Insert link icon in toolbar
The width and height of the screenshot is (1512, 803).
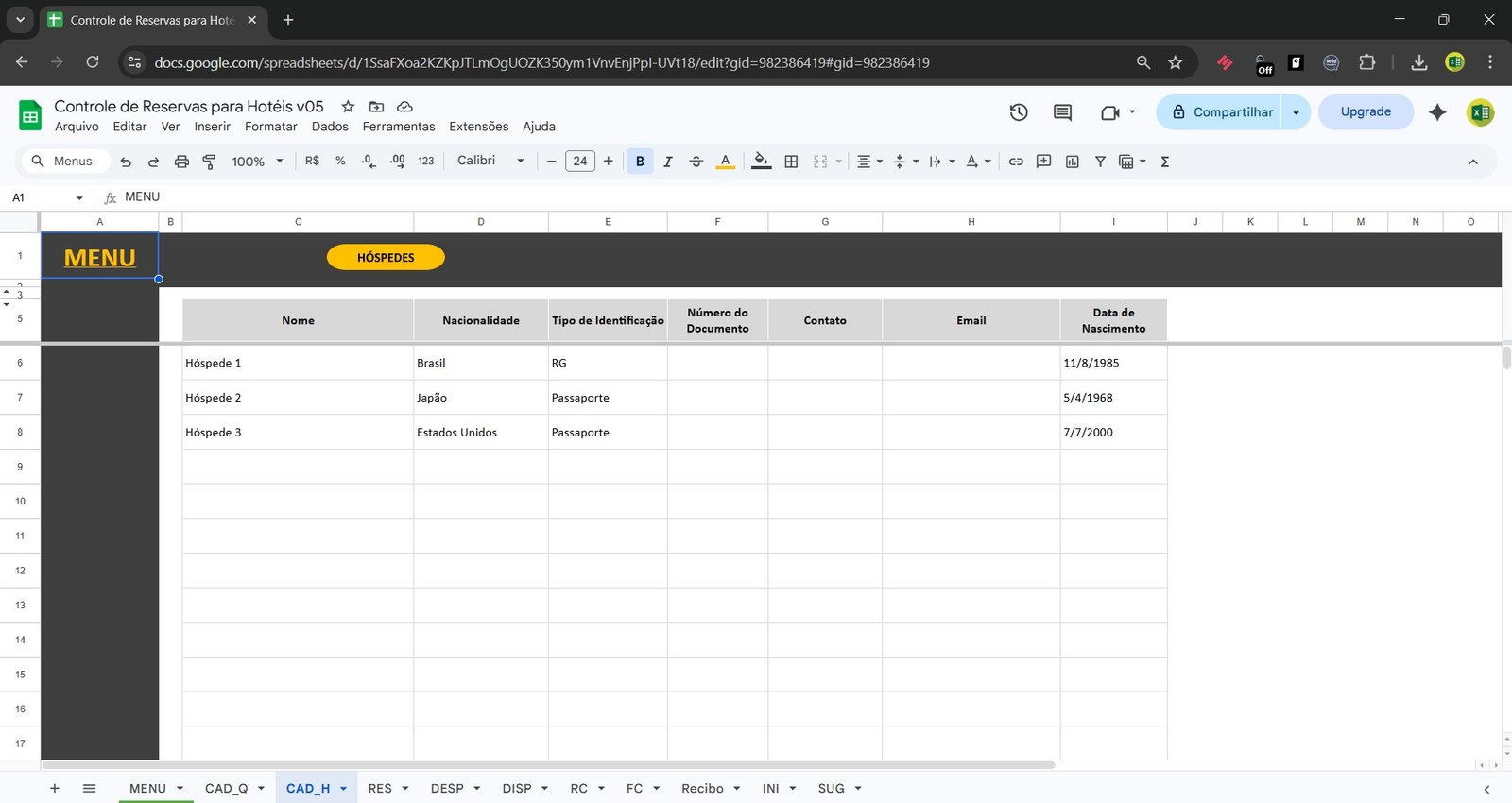(x=1016, y=162)
